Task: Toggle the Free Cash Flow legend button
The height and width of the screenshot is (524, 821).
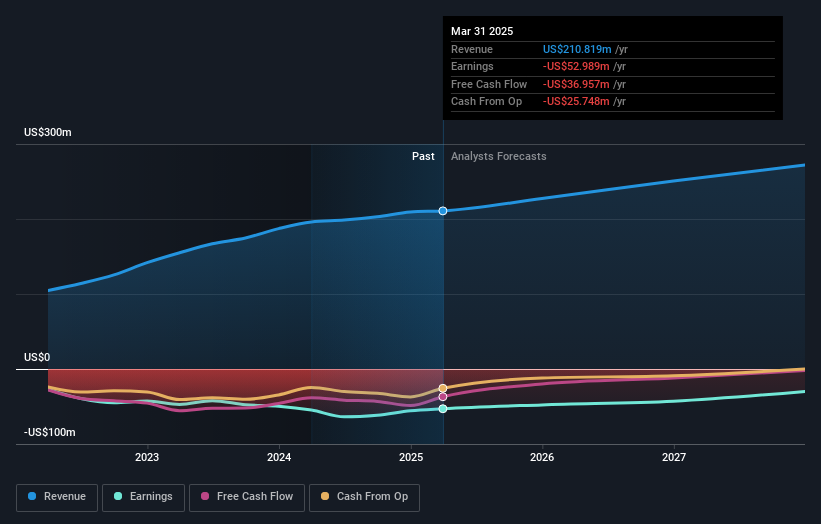Action: [247, 497]
